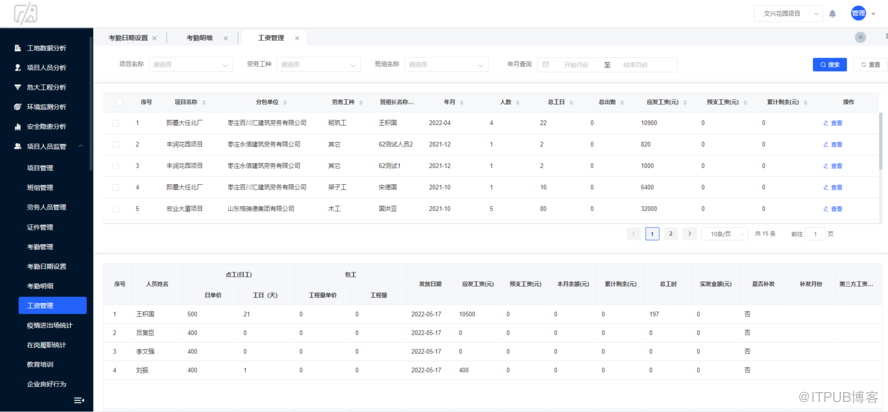Click the calendar icon in 年月查询 field
The image size is (888, 412).
tap(545, 65)
